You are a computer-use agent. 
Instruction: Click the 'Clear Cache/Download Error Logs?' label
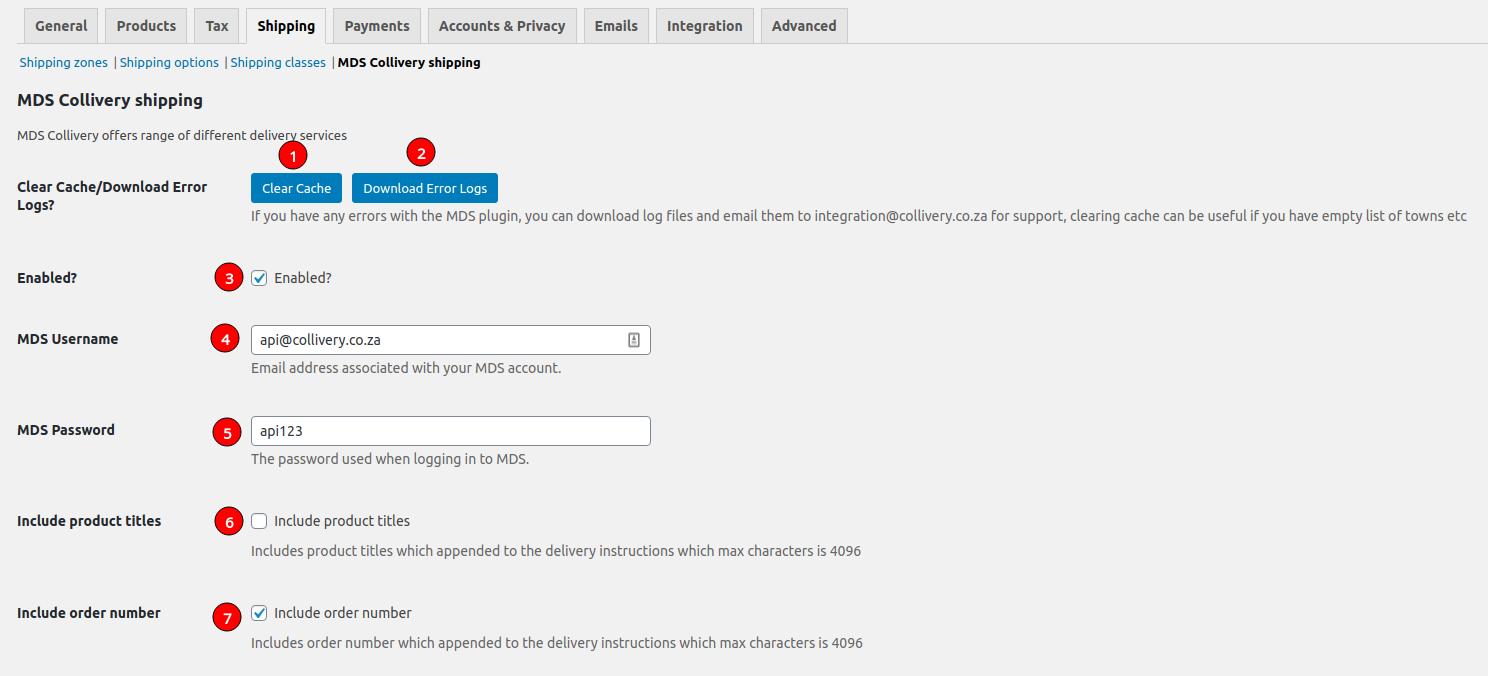click(112, 196)
